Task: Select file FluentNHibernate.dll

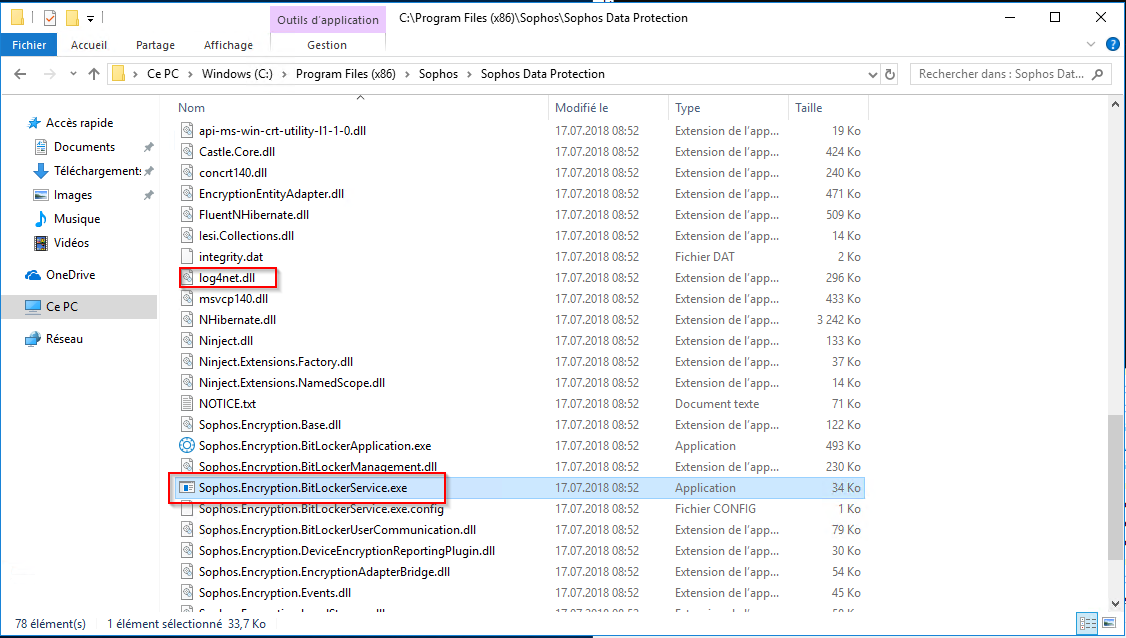Action: pyautogui.click(x=253, y=215)
